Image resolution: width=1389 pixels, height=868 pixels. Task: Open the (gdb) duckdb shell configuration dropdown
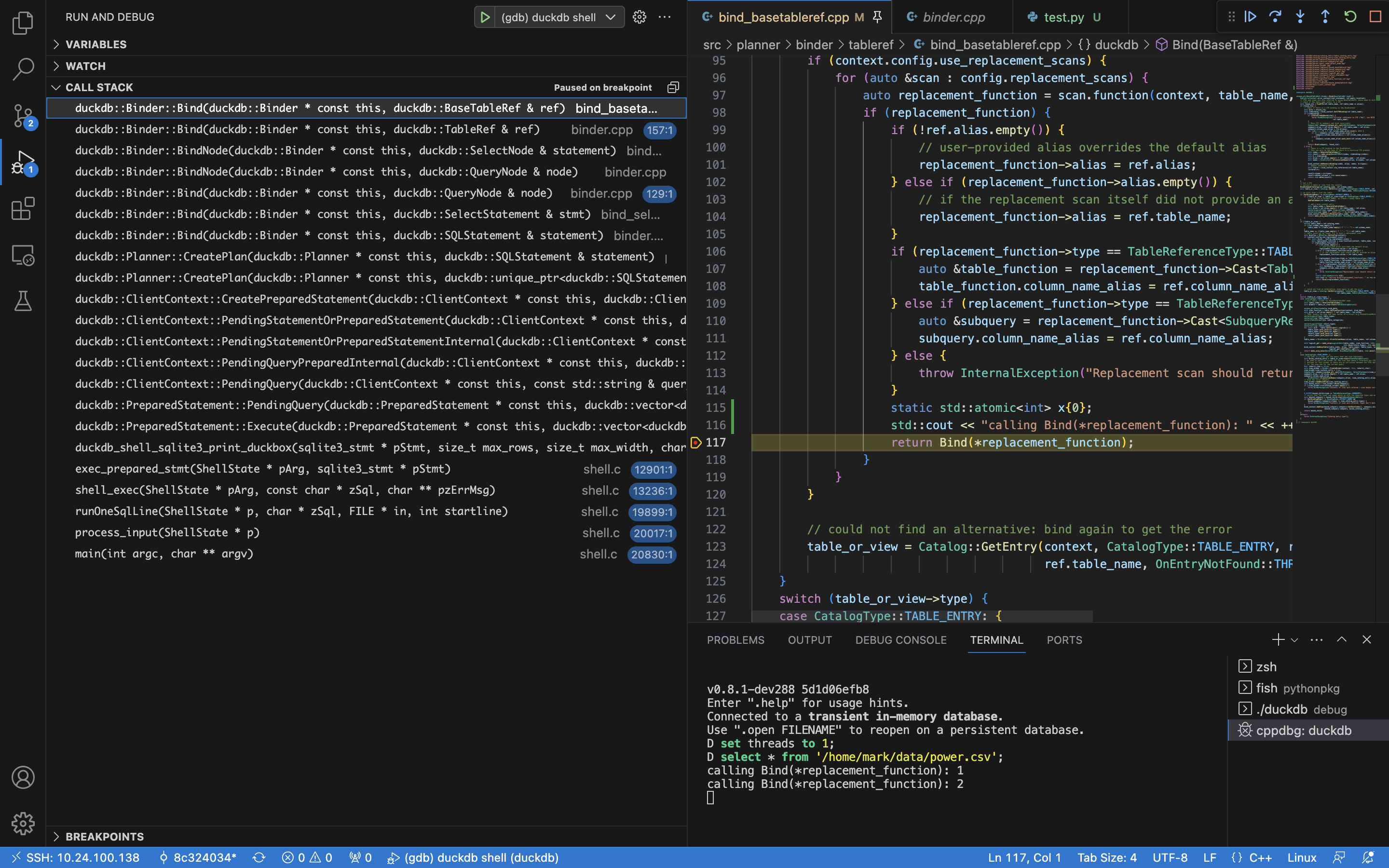[610, 17]
